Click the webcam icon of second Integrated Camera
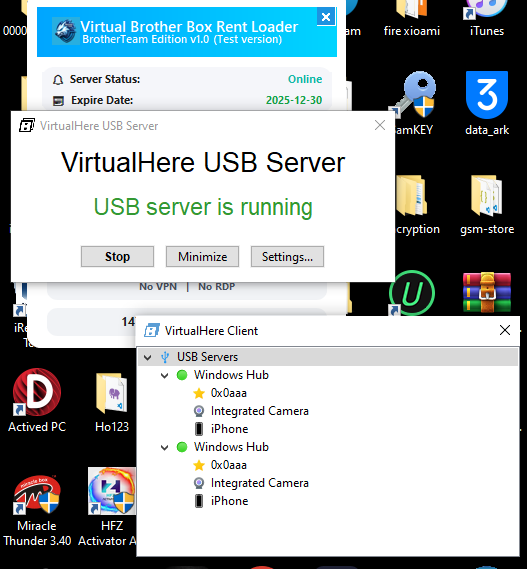Screen dimensions: 527x569 coord(199,483)
